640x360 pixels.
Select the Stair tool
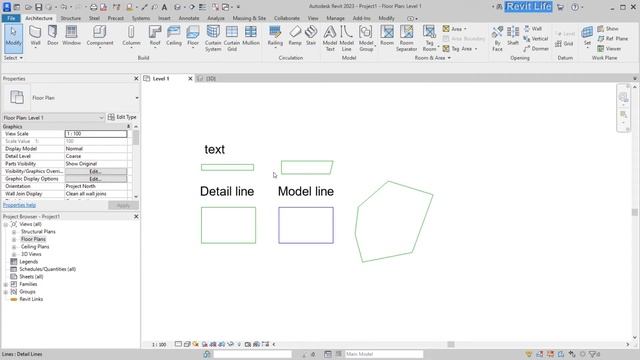coord(311,36)
